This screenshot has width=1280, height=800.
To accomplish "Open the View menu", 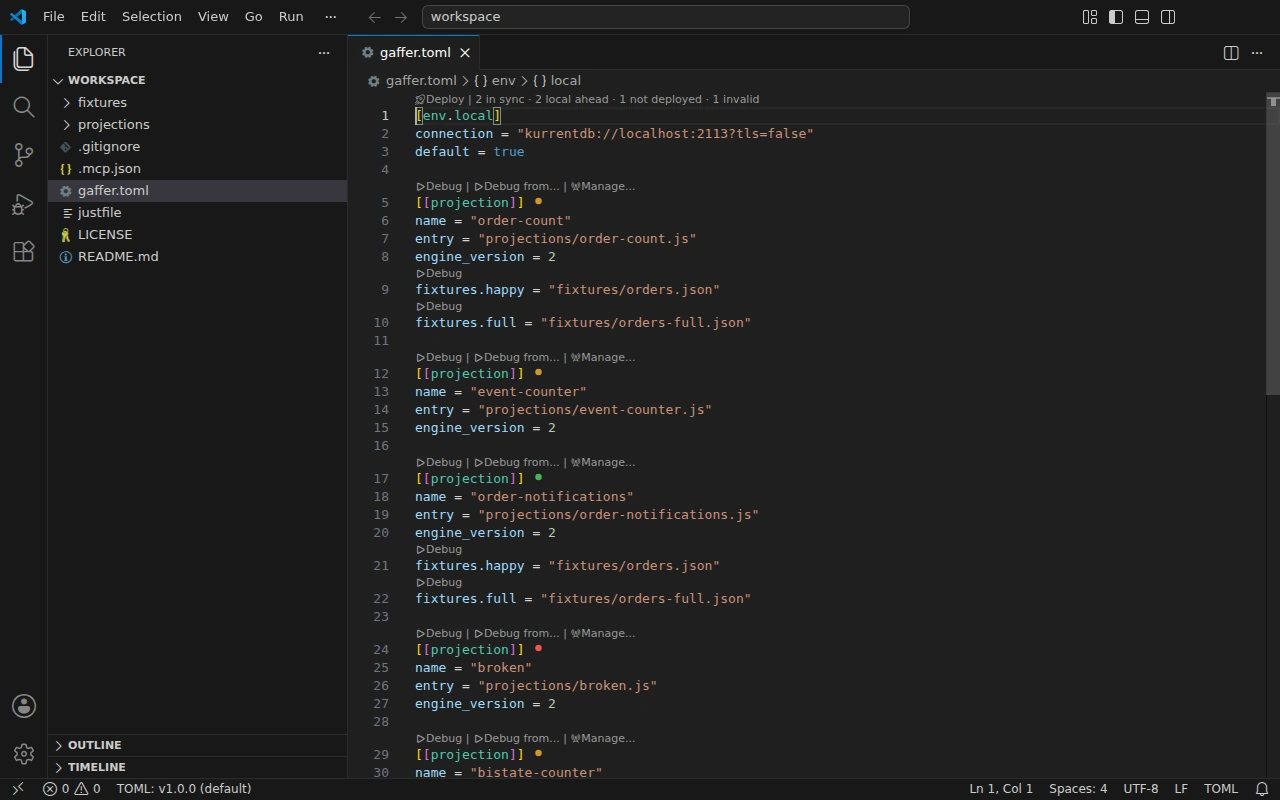I will pyautogui.click(x=213, y=17).
